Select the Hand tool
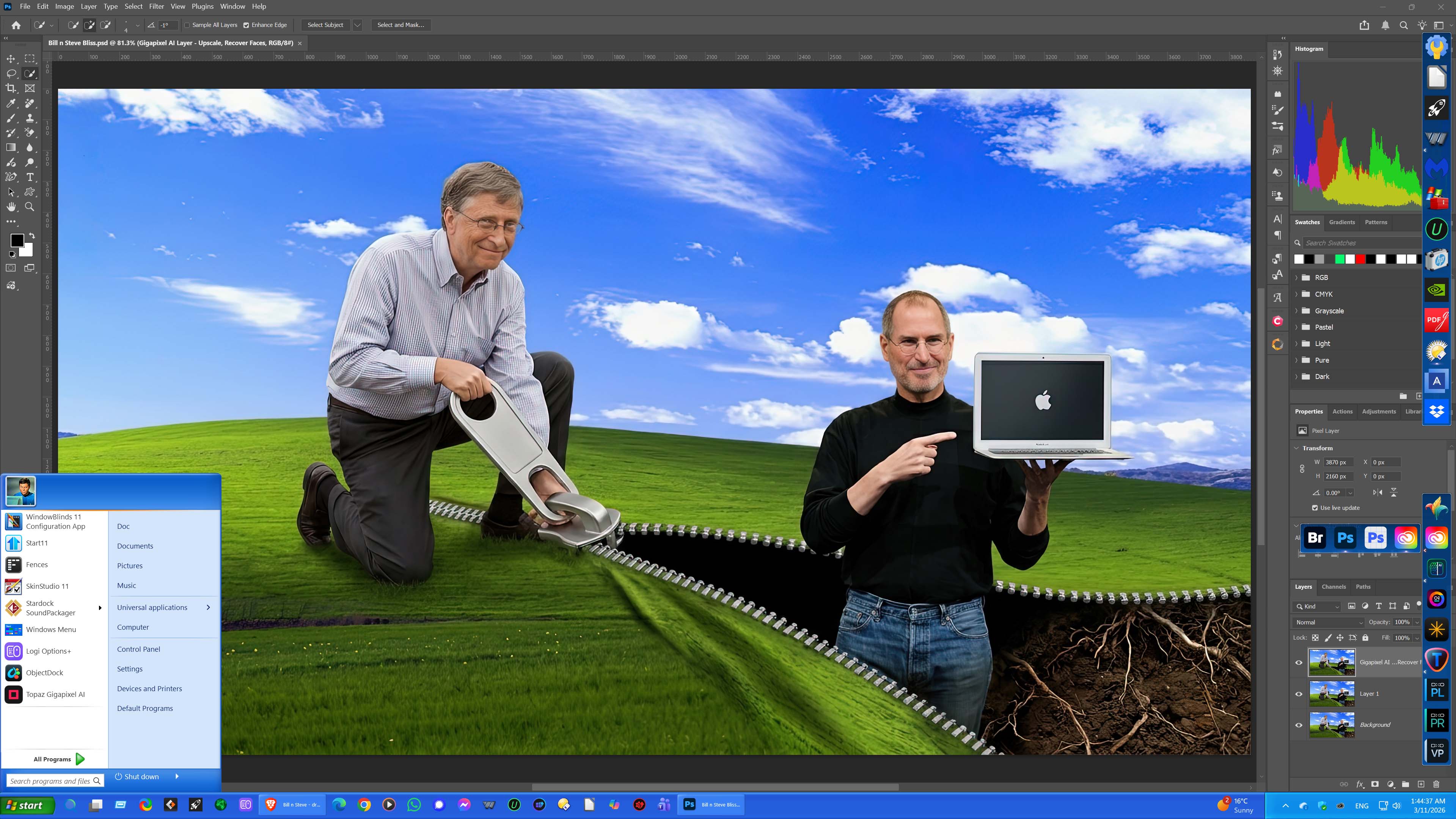 point(11,207)
